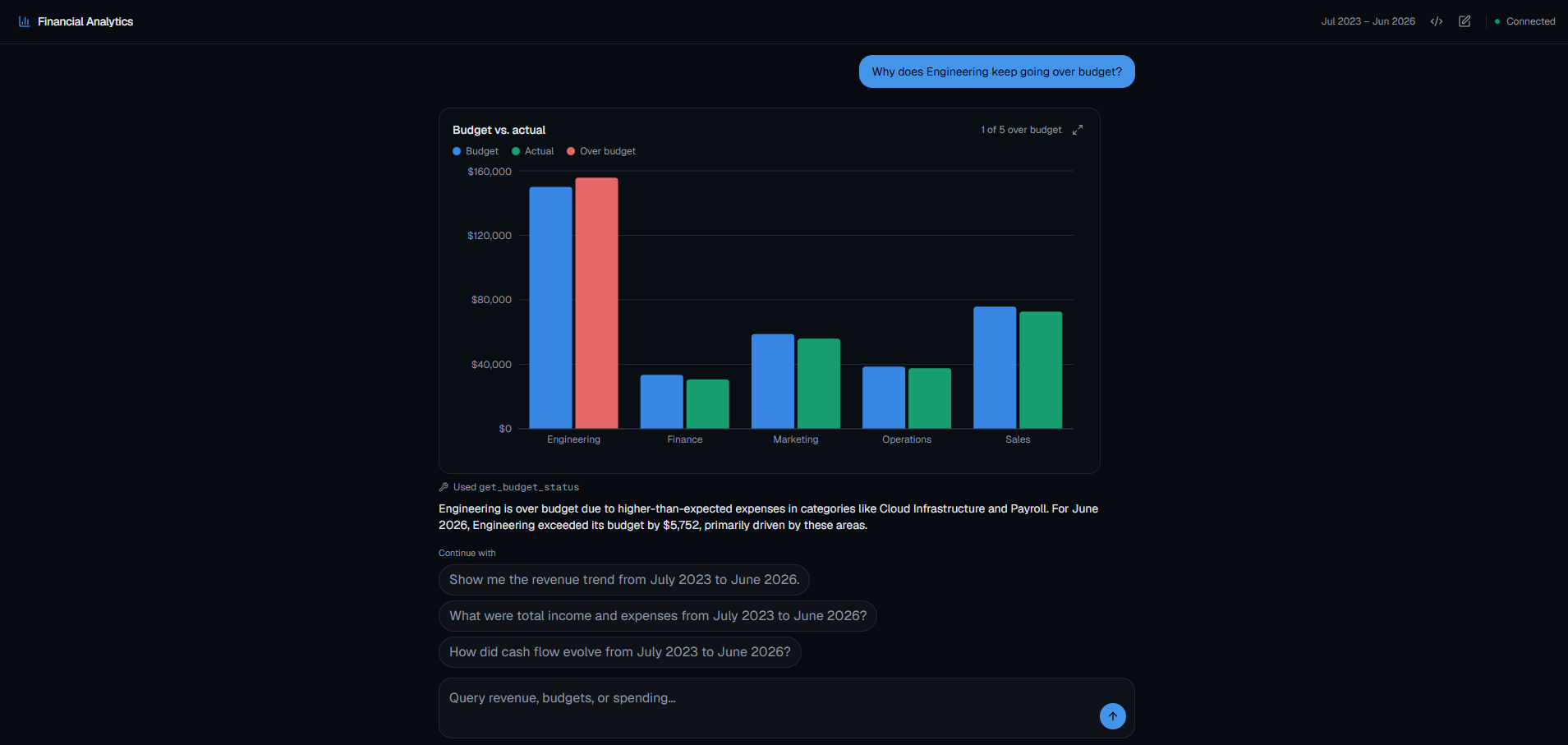Click the 'Continue with' label
Viewport: 1568px width, 745px height.
point(467,553)
